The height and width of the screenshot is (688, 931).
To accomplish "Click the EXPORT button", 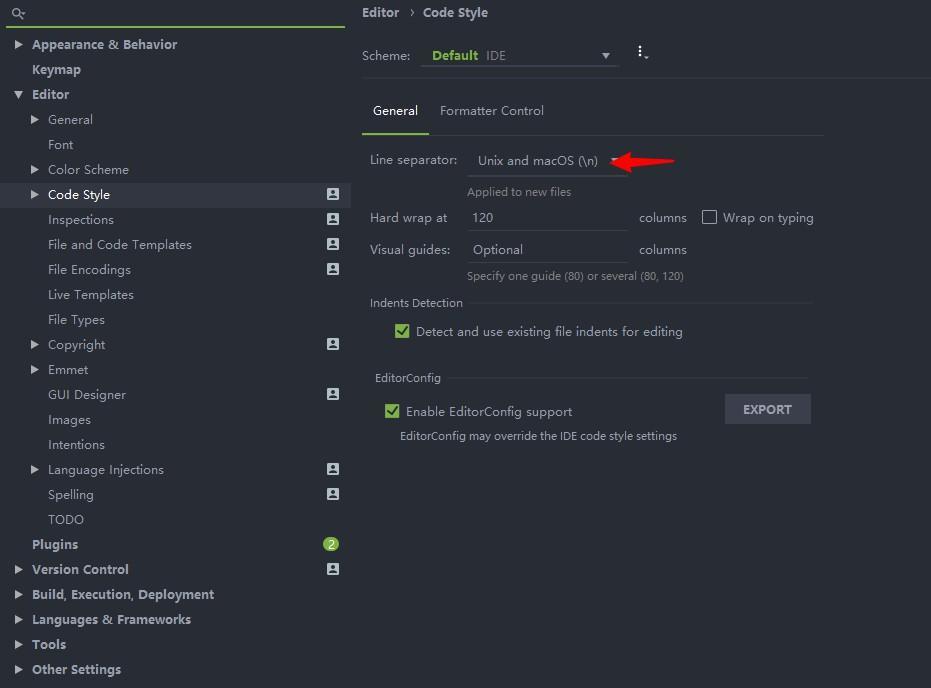I will coord(767,409).
